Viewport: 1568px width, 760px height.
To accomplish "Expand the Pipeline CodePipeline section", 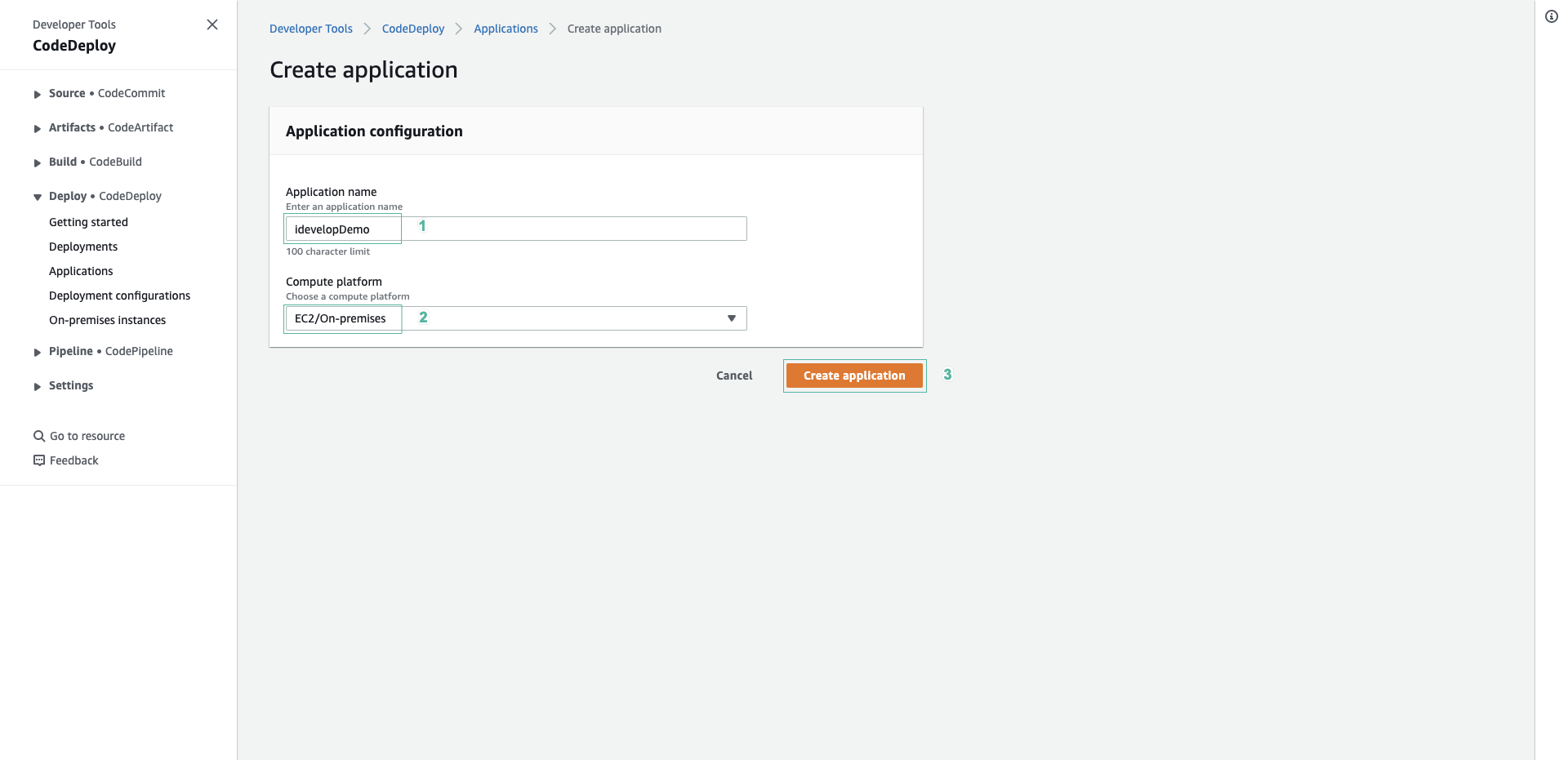I will (x=38, y=353).
